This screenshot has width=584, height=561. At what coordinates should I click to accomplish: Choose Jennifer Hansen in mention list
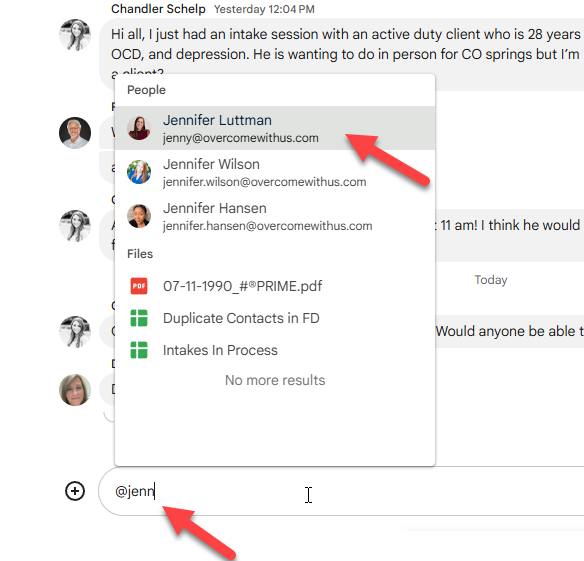[x=275, y=216]
